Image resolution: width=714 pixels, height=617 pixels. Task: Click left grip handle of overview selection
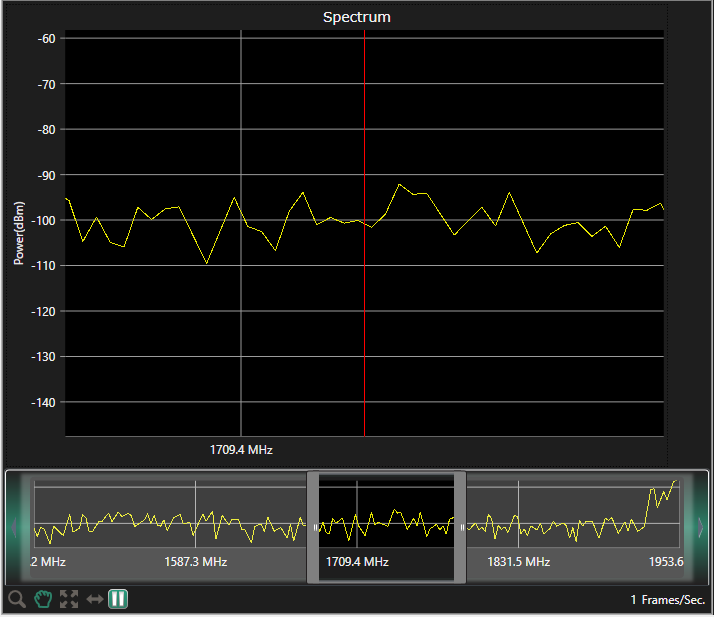[x=314, y=527]
